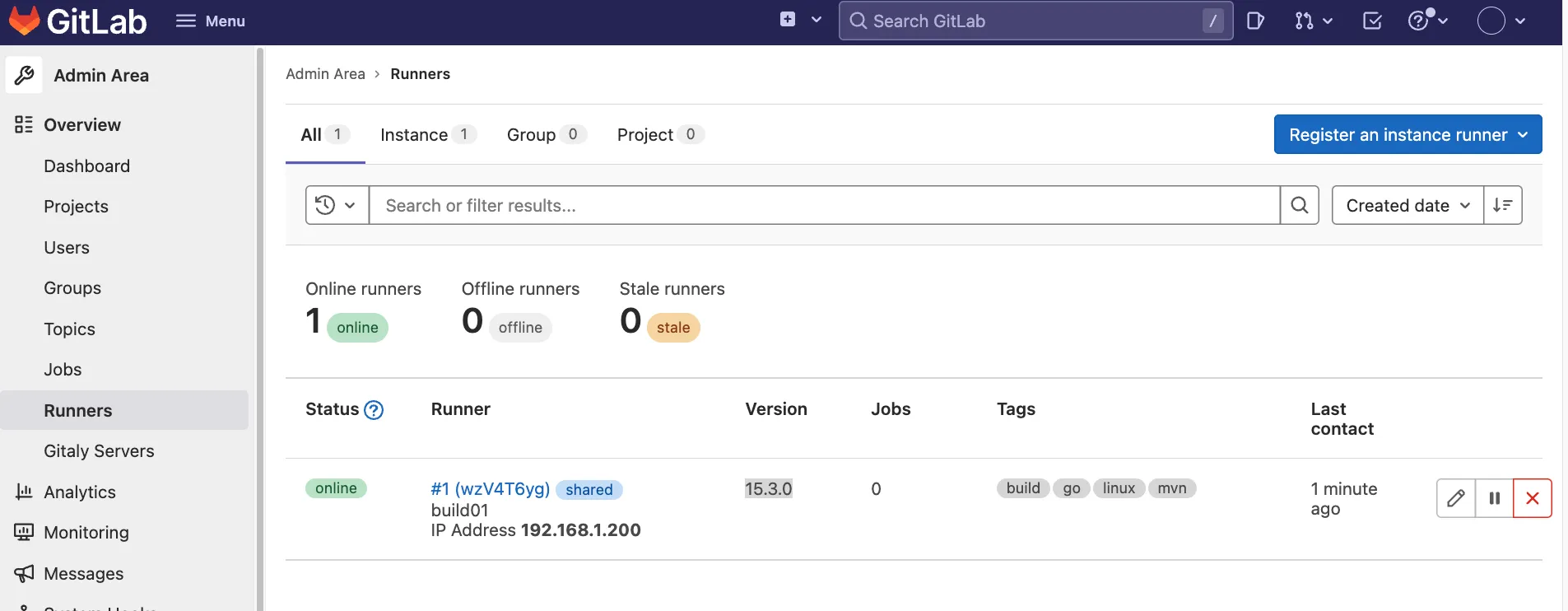Open the To-Do List checkmark icon

click(1372, 21)
